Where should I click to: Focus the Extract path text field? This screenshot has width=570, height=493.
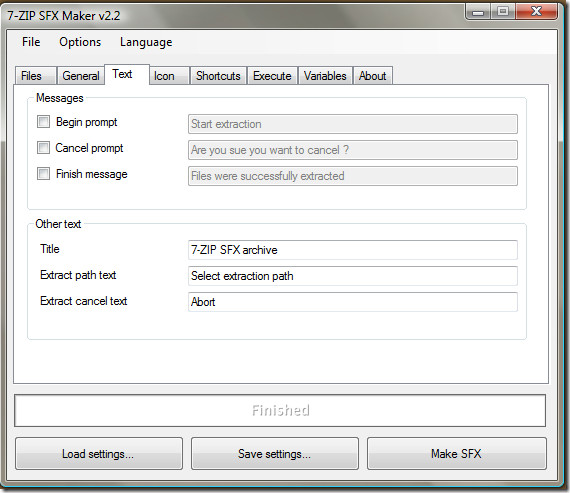tap(353, 276)
